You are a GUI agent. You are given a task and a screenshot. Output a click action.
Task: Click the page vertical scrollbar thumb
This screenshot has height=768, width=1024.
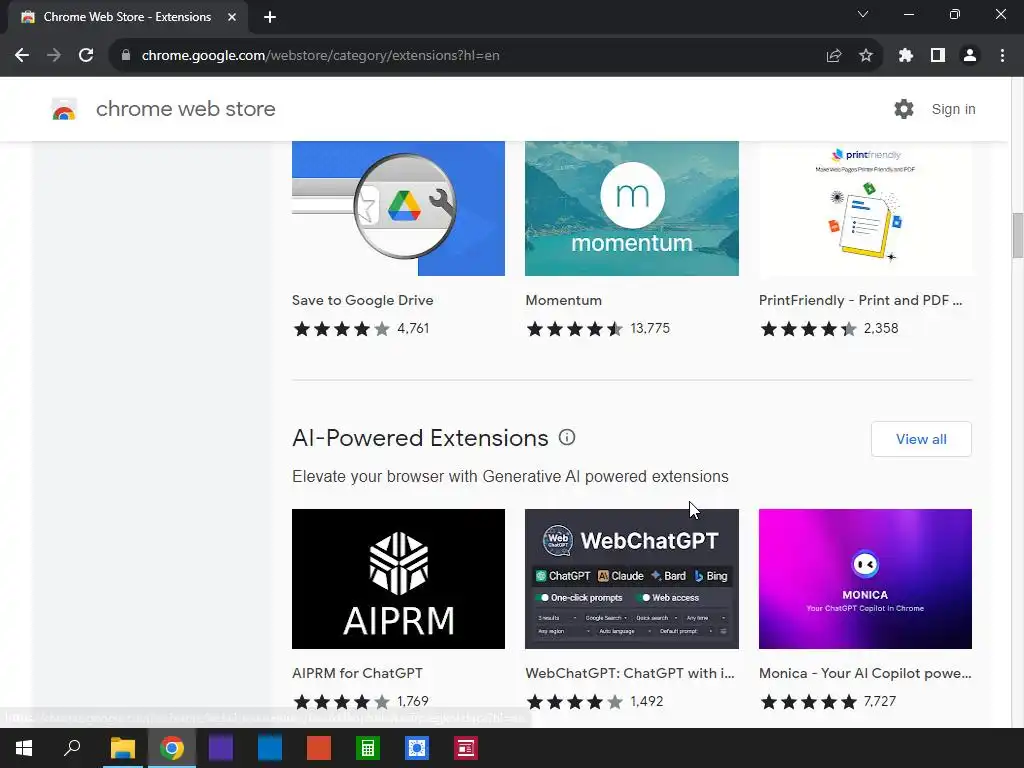pos(1017,235)
